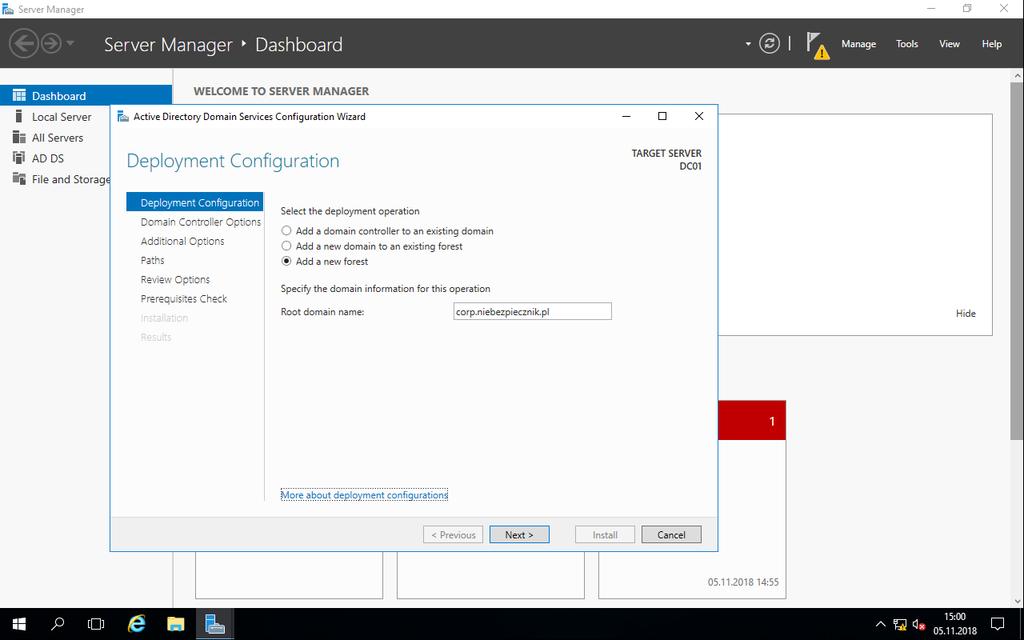The image size is (1024, 640).
Task: Go to Additional Options wizard step
Action: [x=182, y=241]
